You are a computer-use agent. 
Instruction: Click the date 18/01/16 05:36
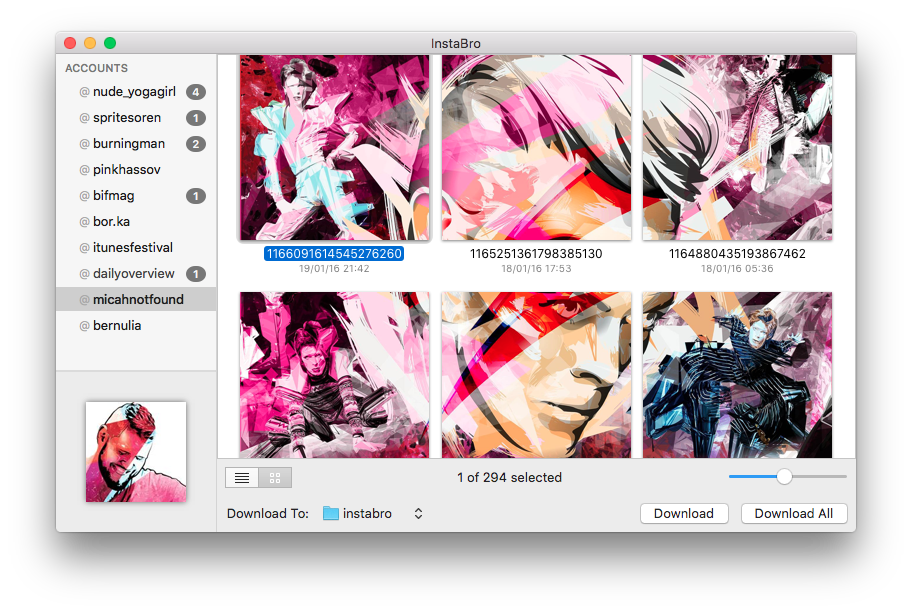click(737, 269)
